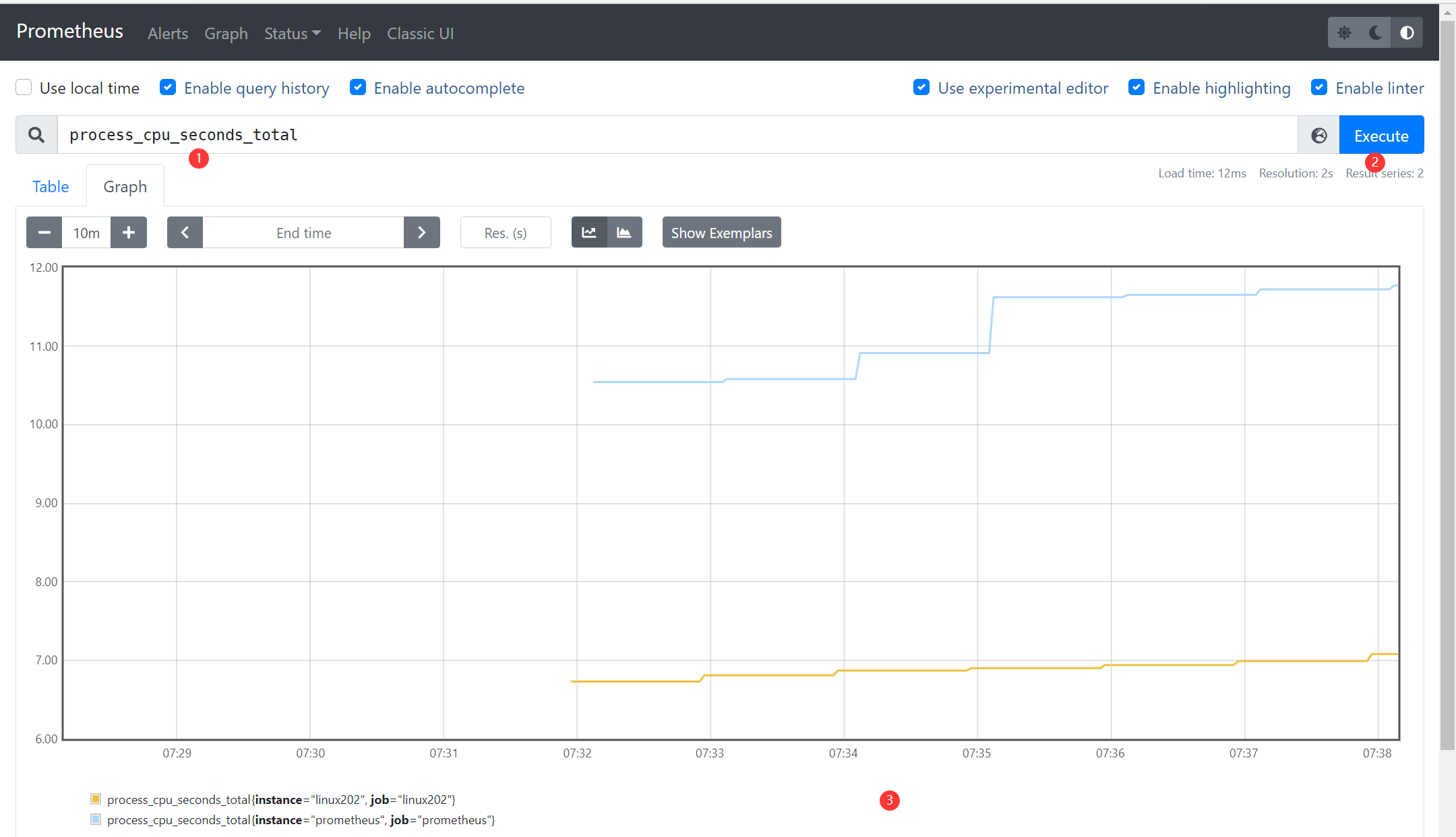This screenshot has width=1456, height=837.
Task: Switch to light theme sun icon
Action: click(1344, 33)
